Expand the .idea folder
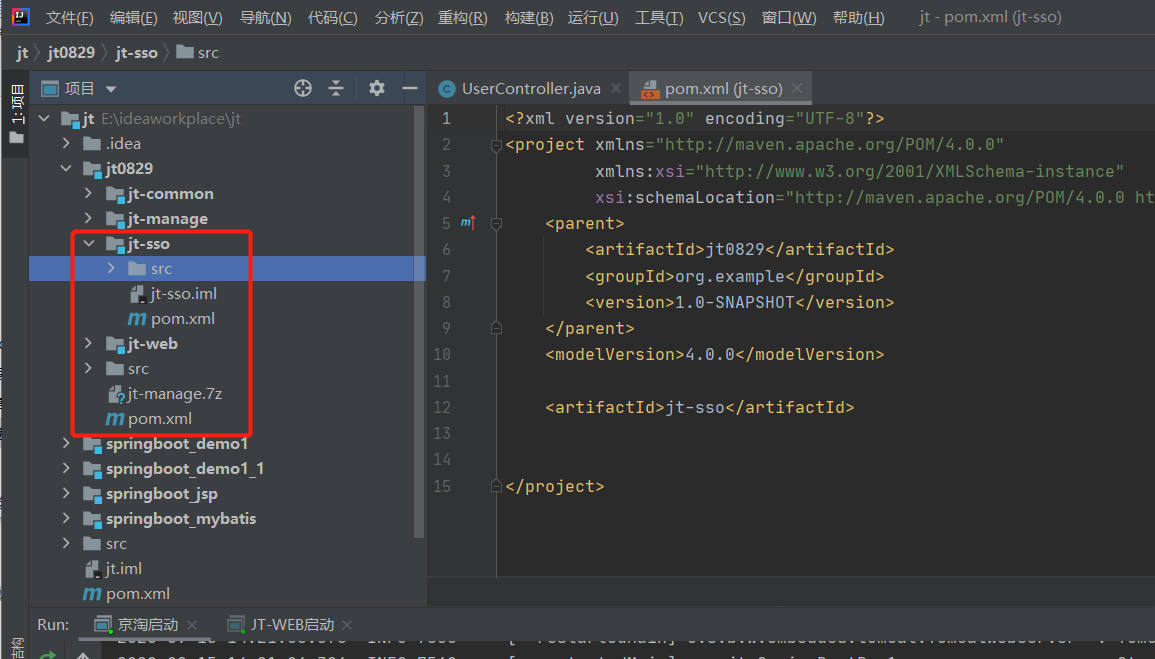The height and width of the screenshot is (659, 1155). point(66,144)
